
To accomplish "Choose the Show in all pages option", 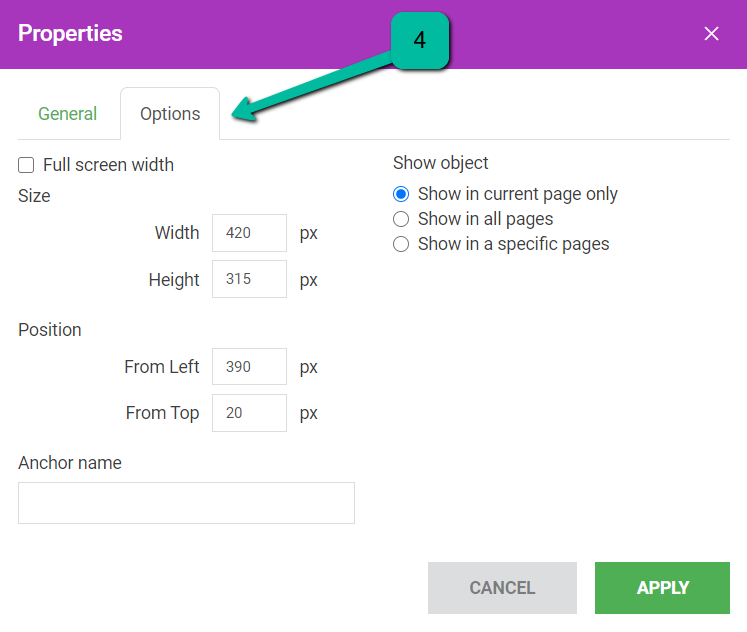I will 401,219.
